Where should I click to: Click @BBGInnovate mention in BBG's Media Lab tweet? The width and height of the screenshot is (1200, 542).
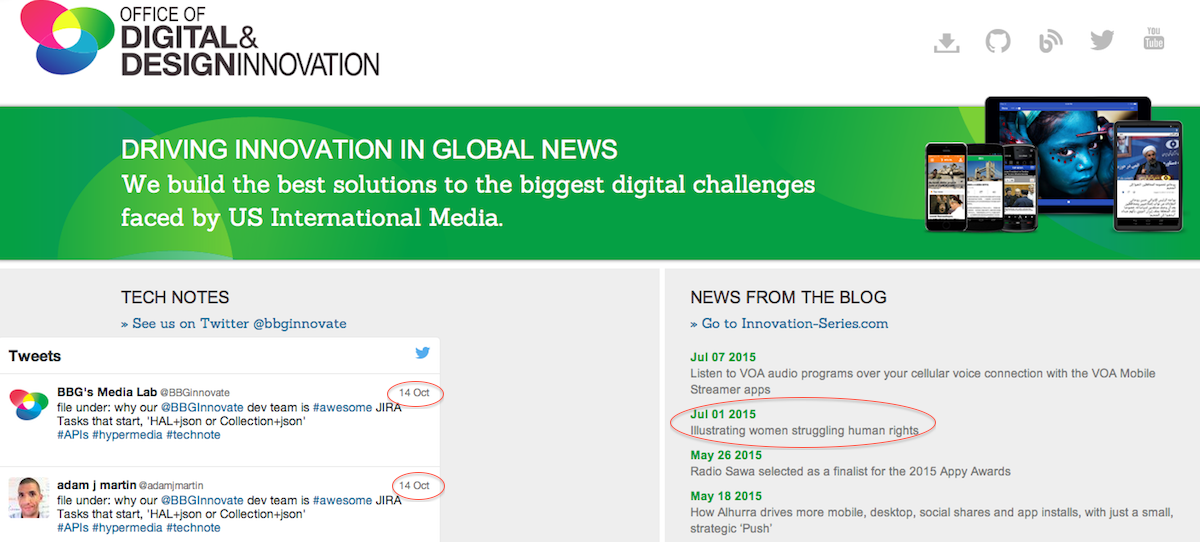tap(202, 407)
